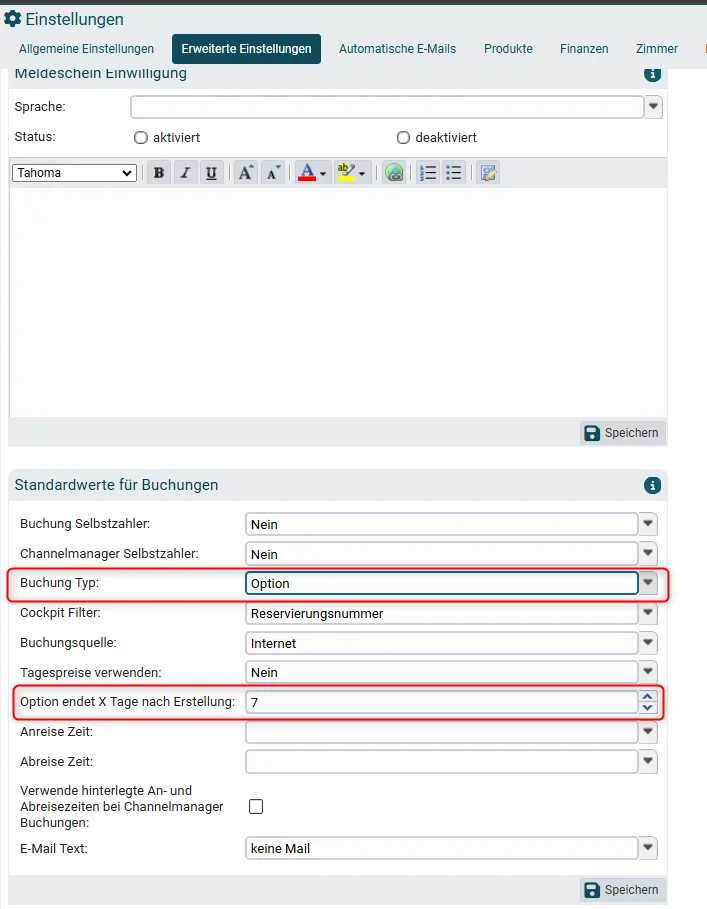
Task: Toggle bold formatting in the editor toolbar
Action: [159, 173]
